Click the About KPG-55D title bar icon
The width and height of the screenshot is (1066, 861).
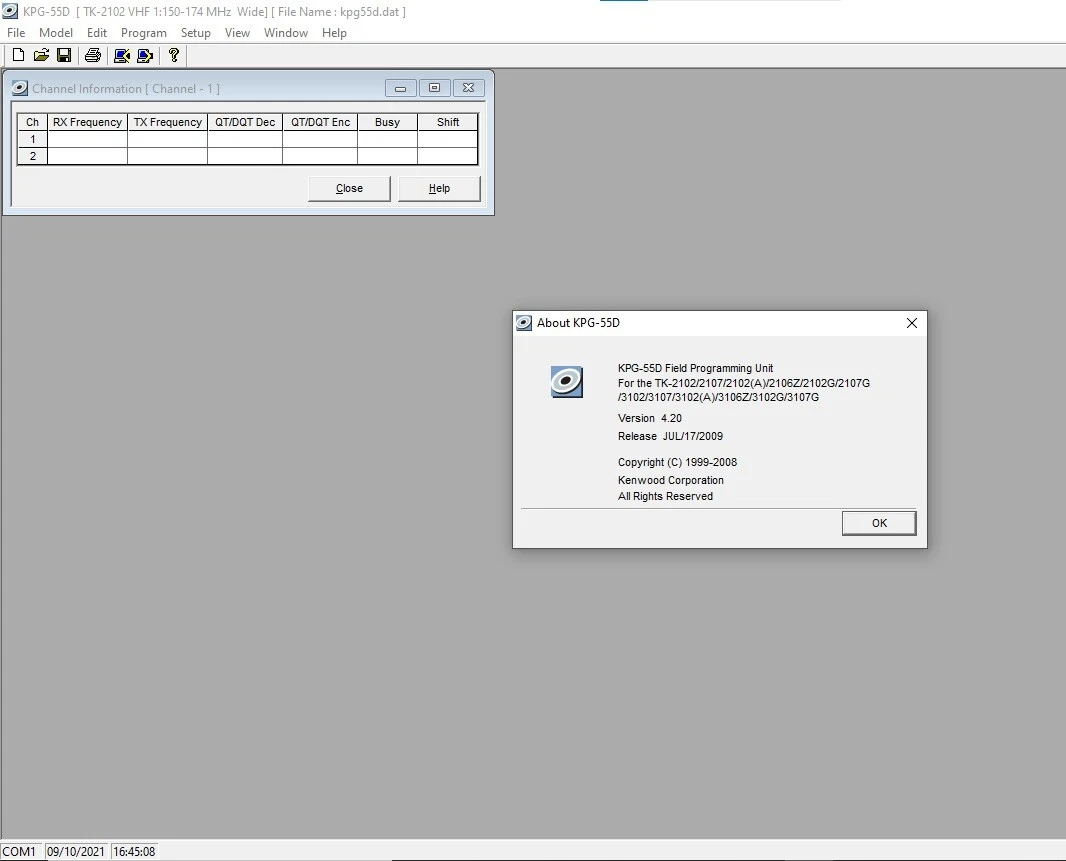tap(523, 323)
